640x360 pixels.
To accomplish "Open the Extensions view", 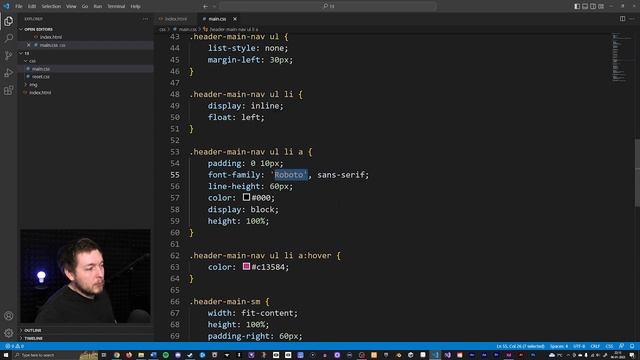I will (9, 90).
